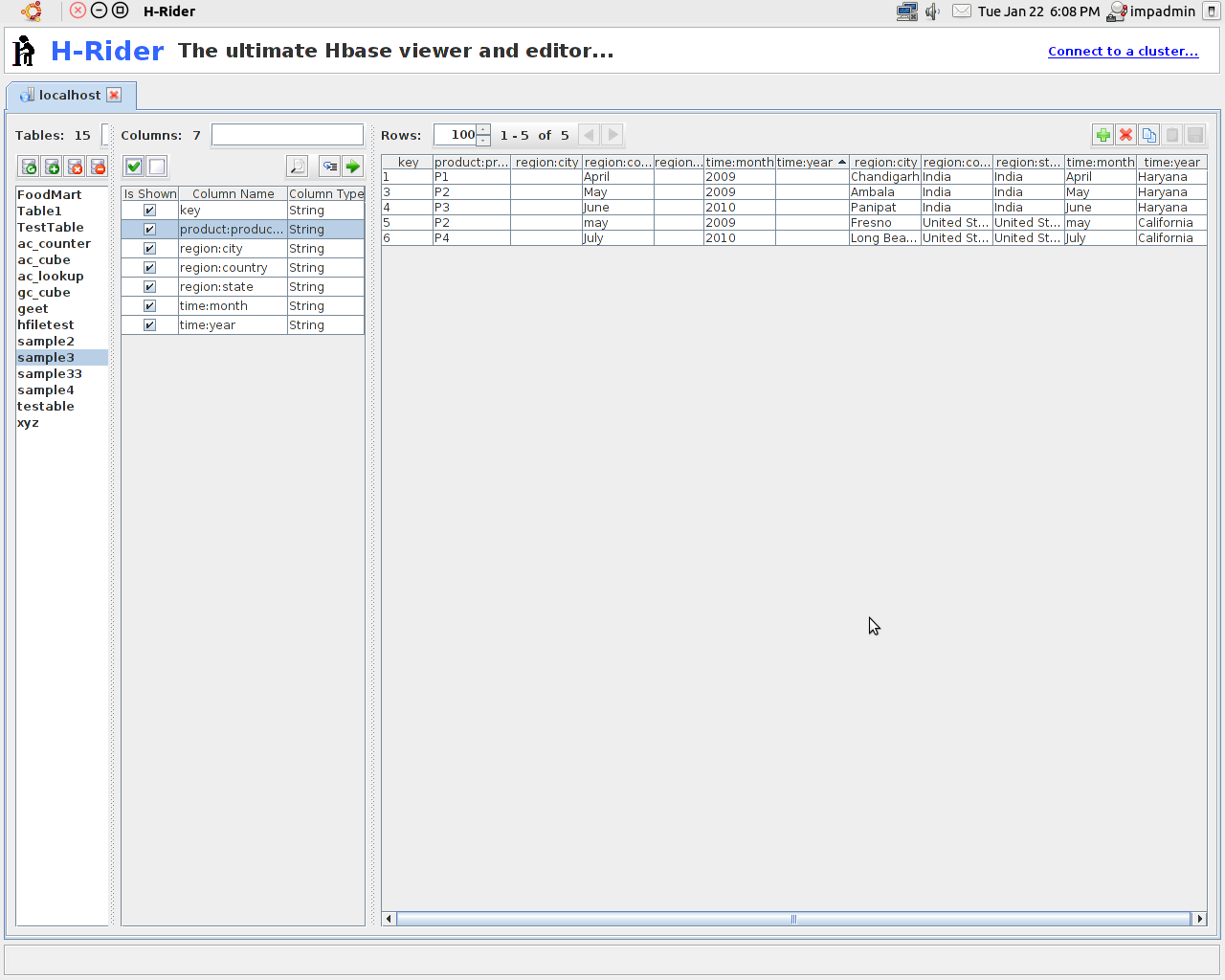Viewport: 1225px width, 980px height.
Task: Open the Column Type cell for the key column
Action: (325, 210)
